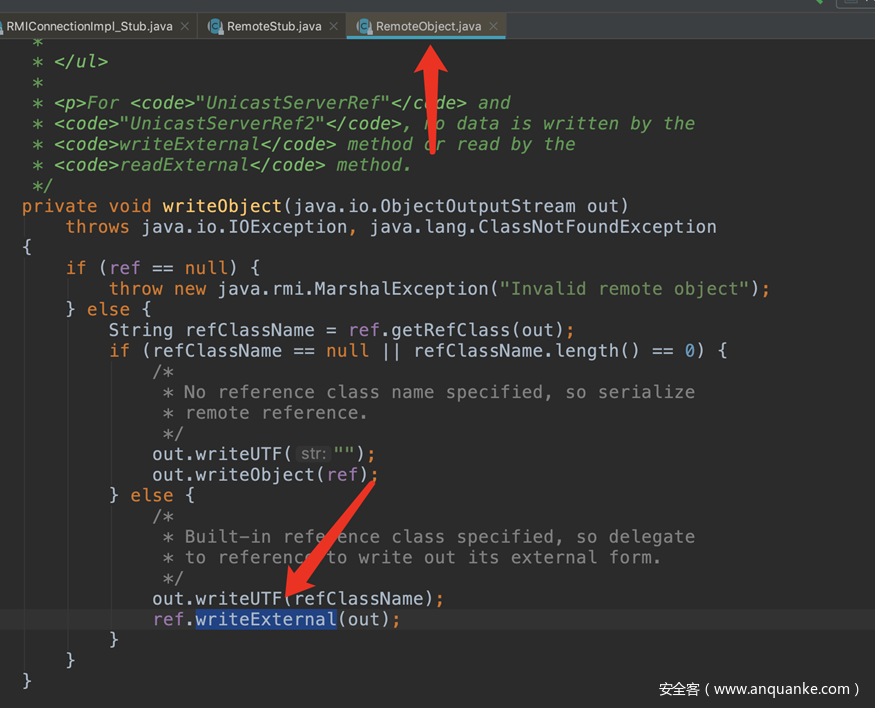Click the highlighted writeExternal method call
The width and height of the screenshot is (875, 708).
point(265,620)
